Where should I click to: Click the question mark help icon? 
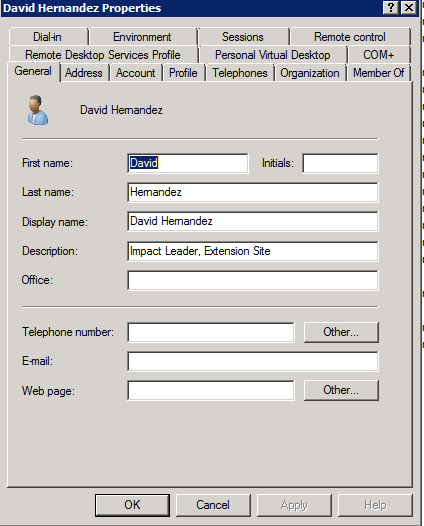click(x=391, y=7)
